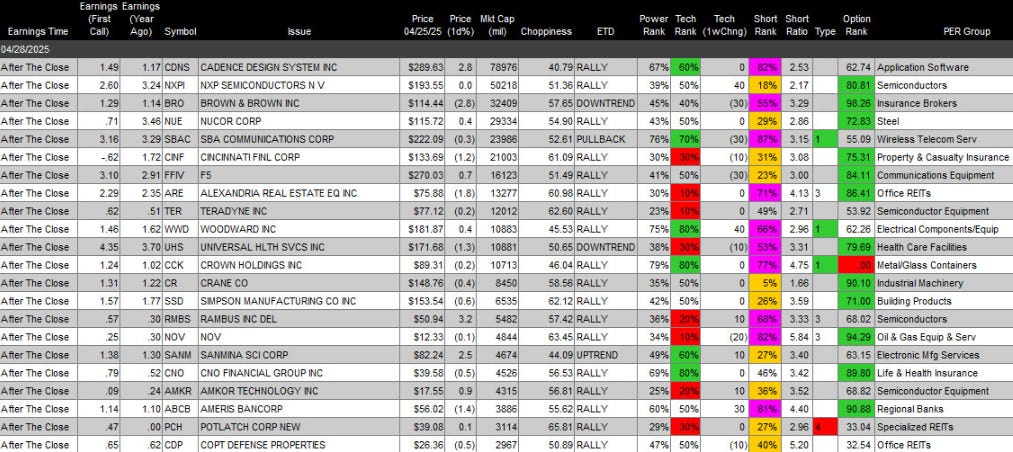The image size is (1013, 452).
Task: Sort by the Symbol column header
Action: (180, 32)
